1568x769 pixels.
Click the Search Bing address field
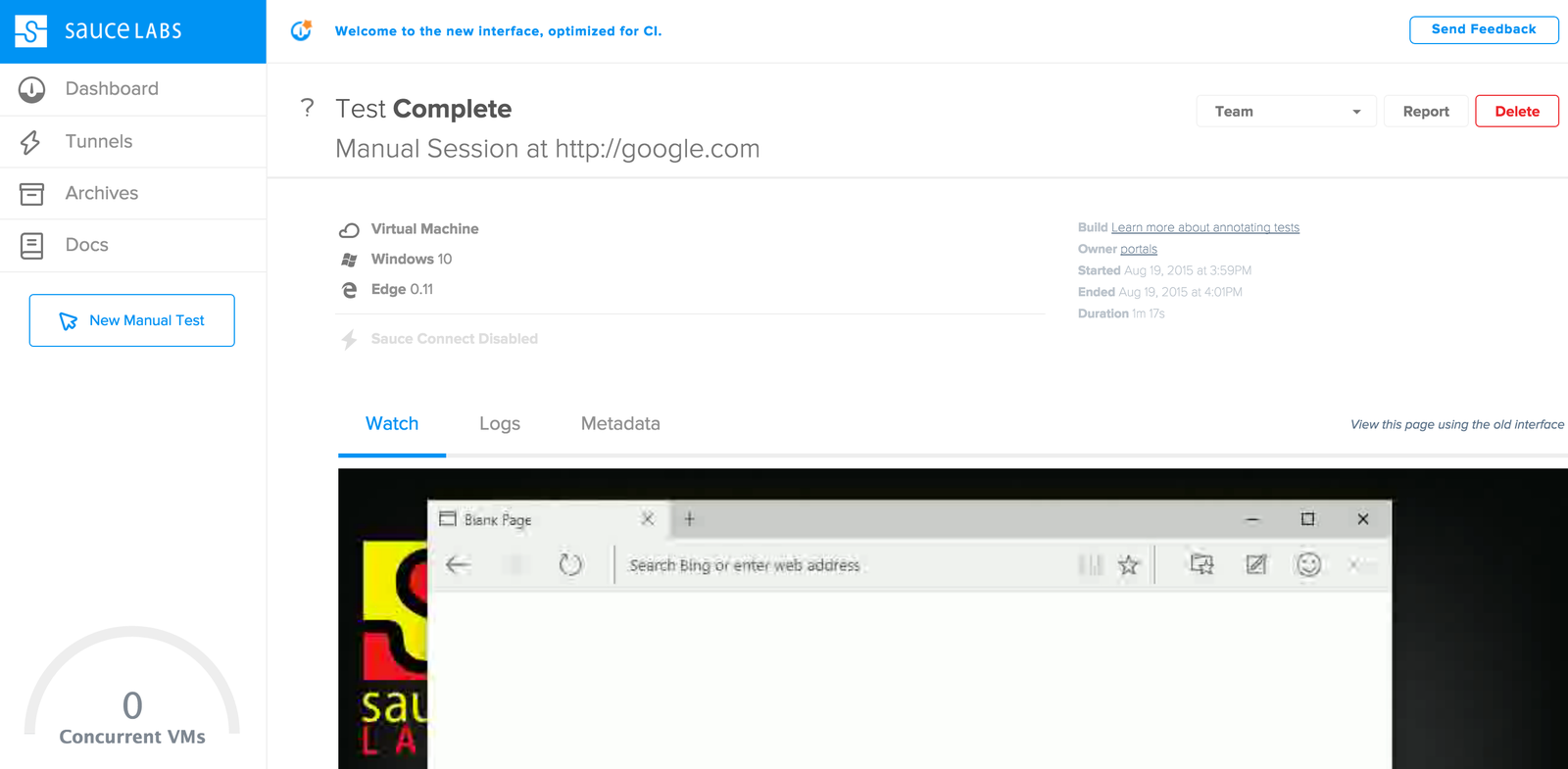tap(843, 565)
